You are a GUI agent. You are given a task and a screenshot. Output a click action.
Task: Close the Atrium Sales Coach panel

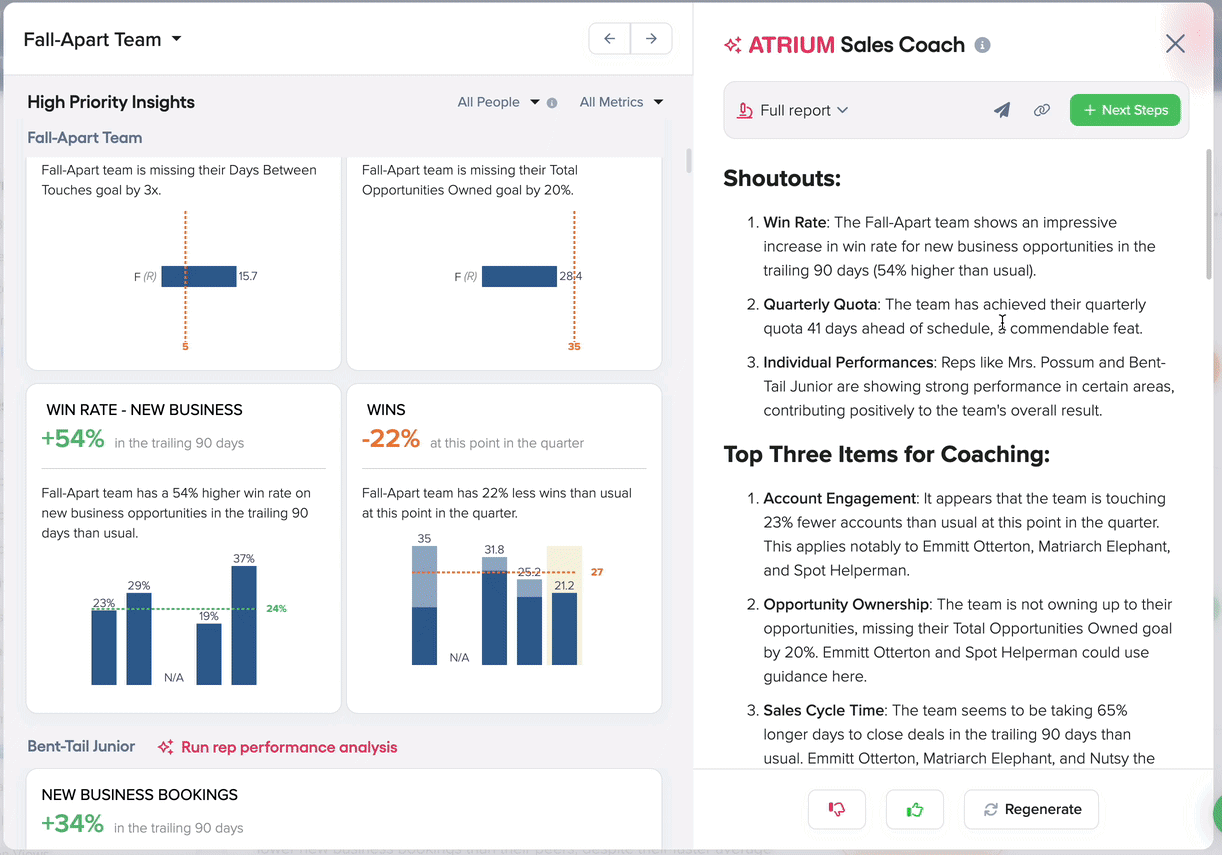pos(1175,43)
